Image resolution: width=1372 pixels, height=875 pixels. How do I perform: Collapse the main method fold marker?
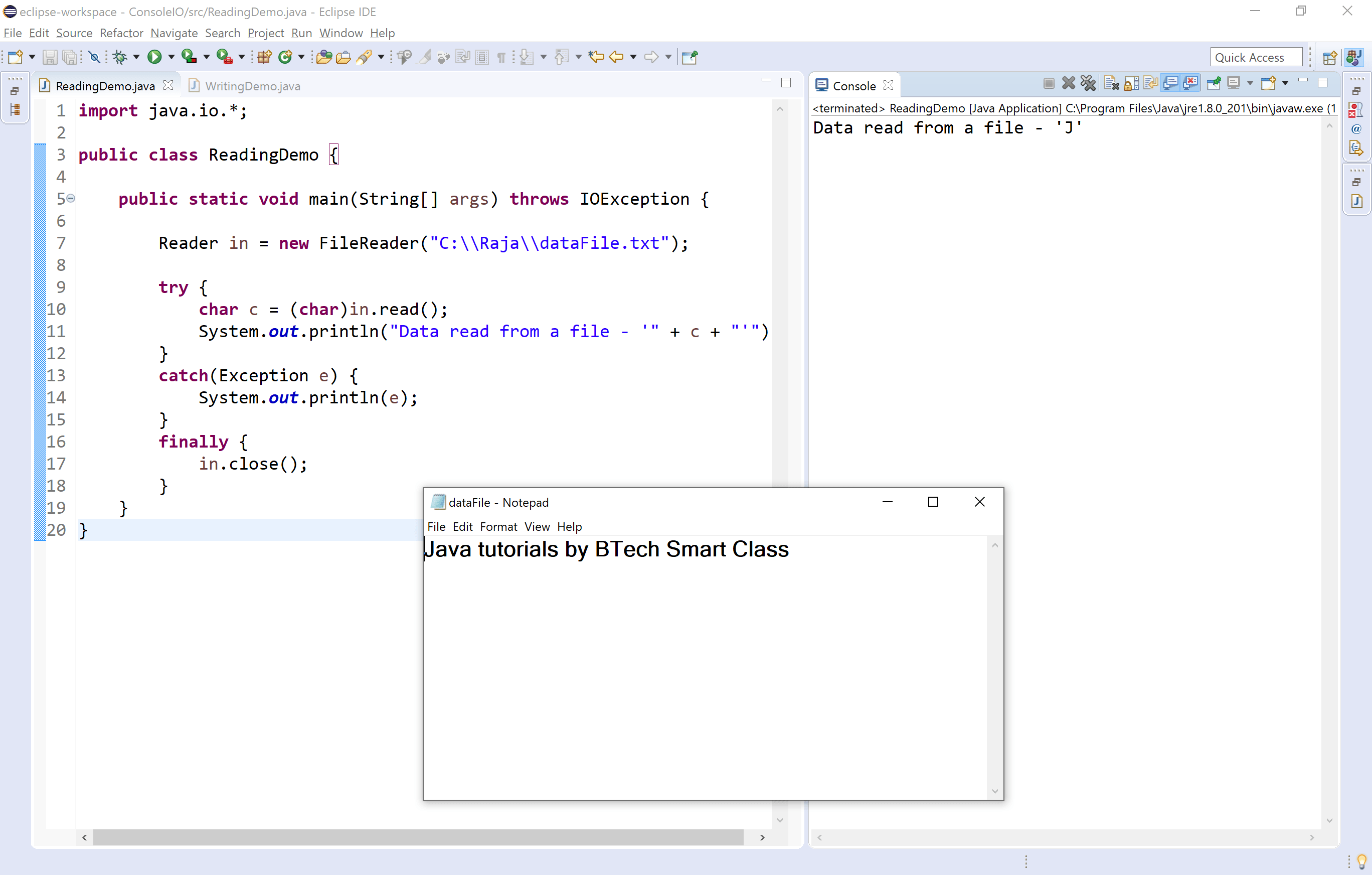pos(71,198)
